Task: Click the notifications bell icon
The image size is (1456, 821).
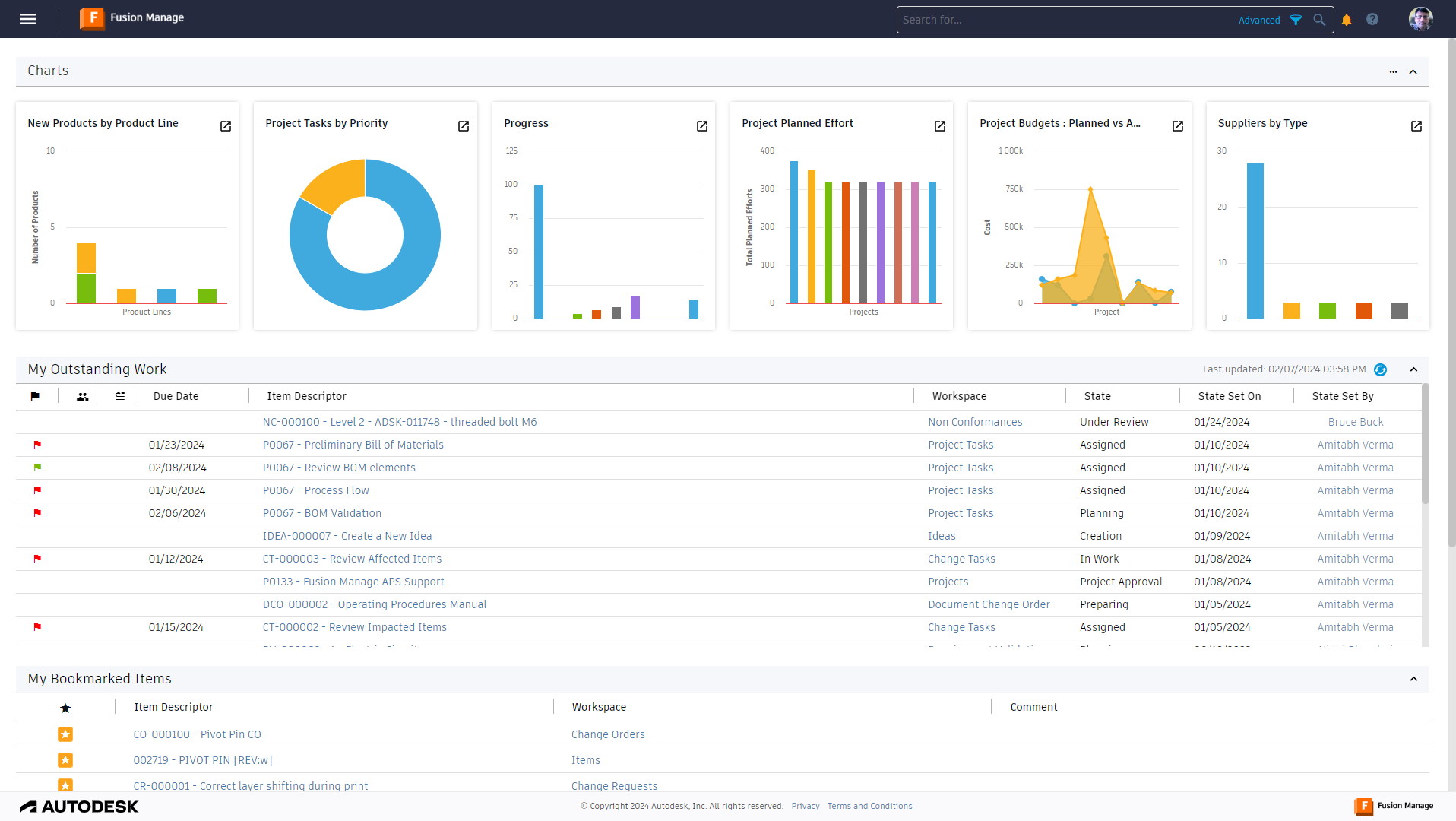Action: [x=1345, y=19]
